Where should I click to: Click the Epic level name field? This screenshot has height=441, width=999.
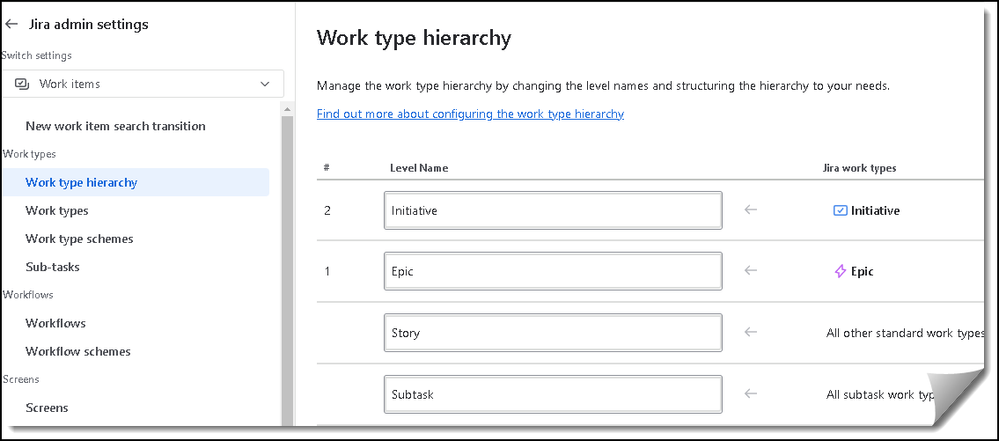coord(553,271)
